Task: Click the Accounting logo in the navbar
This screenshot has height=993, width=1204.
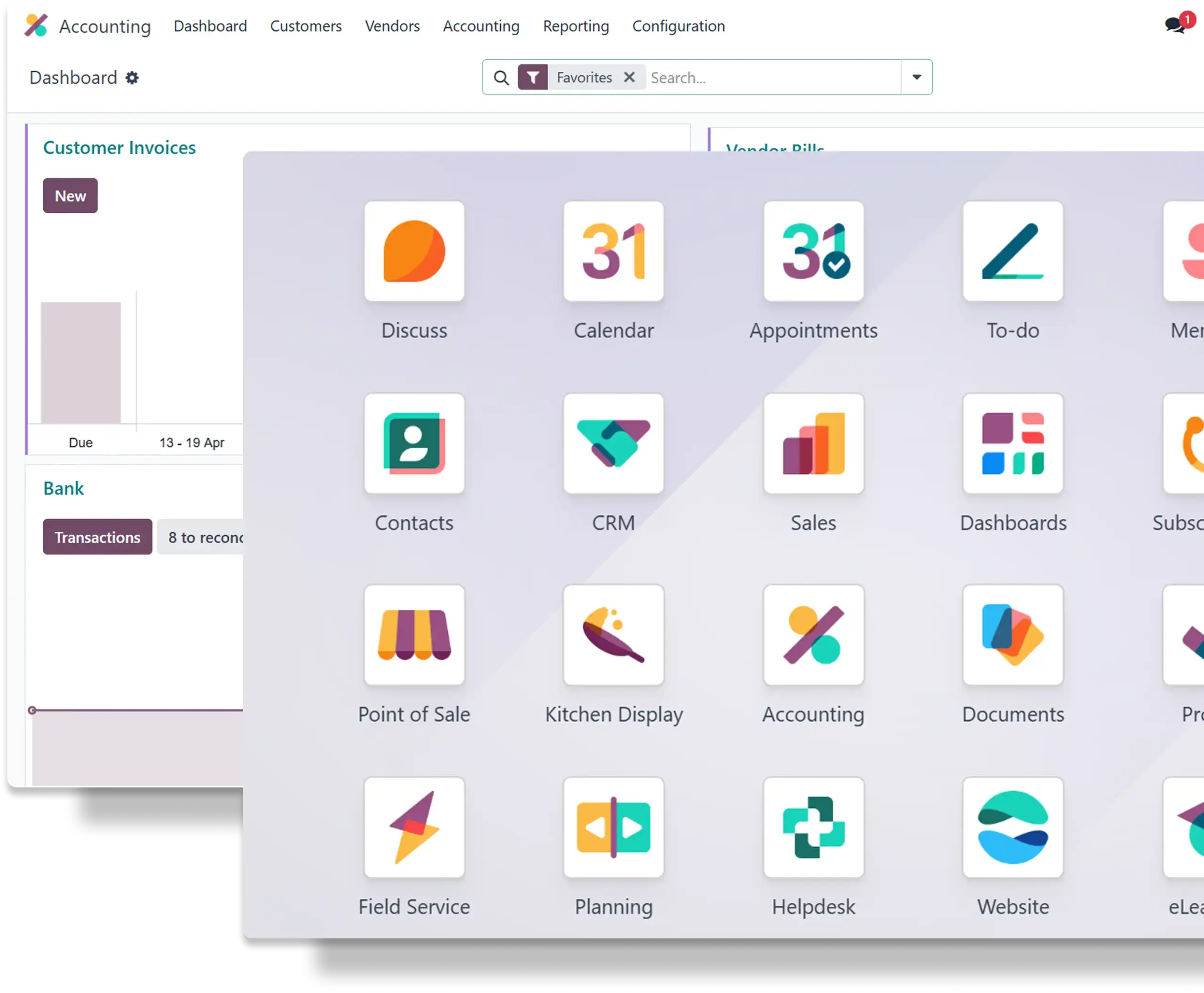Action: click(x=36, y=26)
